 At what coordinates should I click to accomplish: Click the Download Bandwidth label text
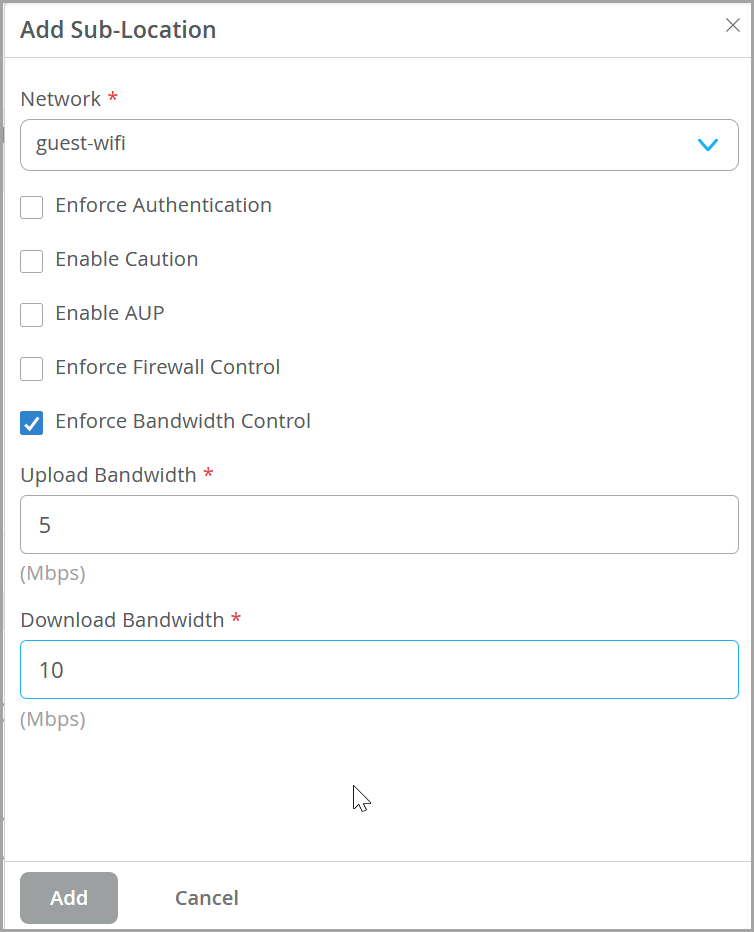[x=122, y=620]
